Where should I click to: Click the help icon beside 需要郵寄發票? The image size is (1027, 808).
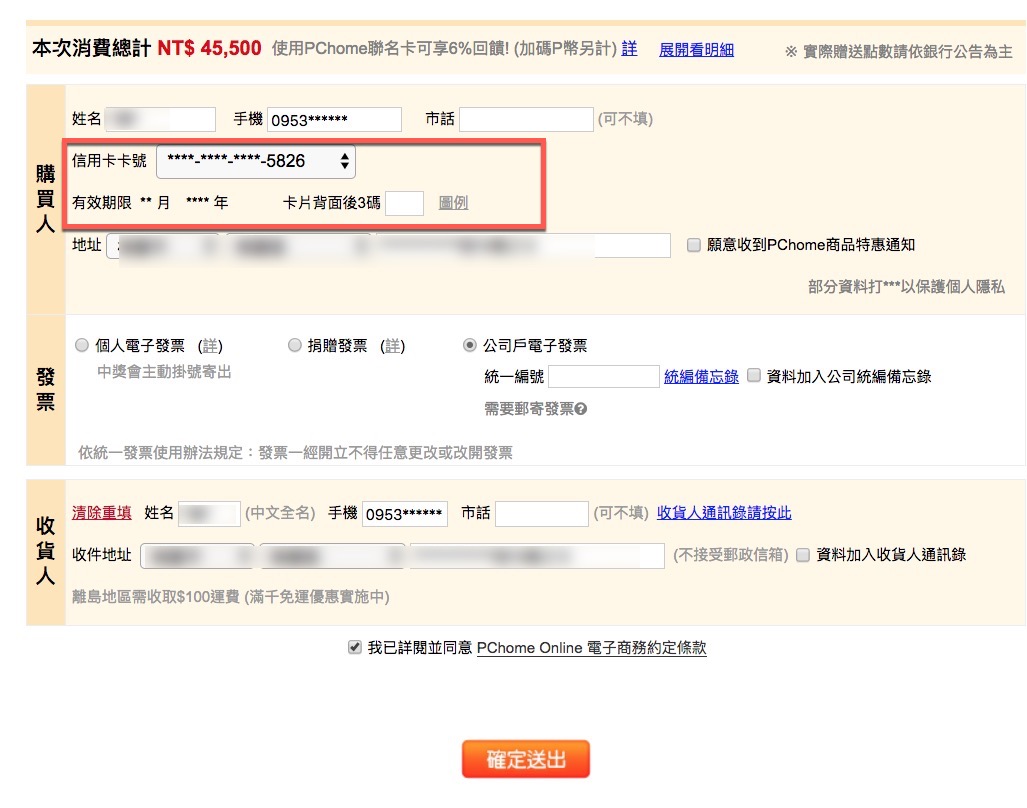tap(580, 409)
